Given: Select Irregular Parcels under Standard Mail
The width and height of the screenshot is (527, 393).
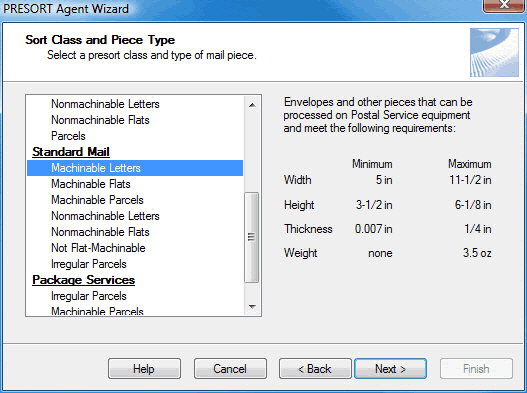Looking at the screenshot, I should pos(135,264).
